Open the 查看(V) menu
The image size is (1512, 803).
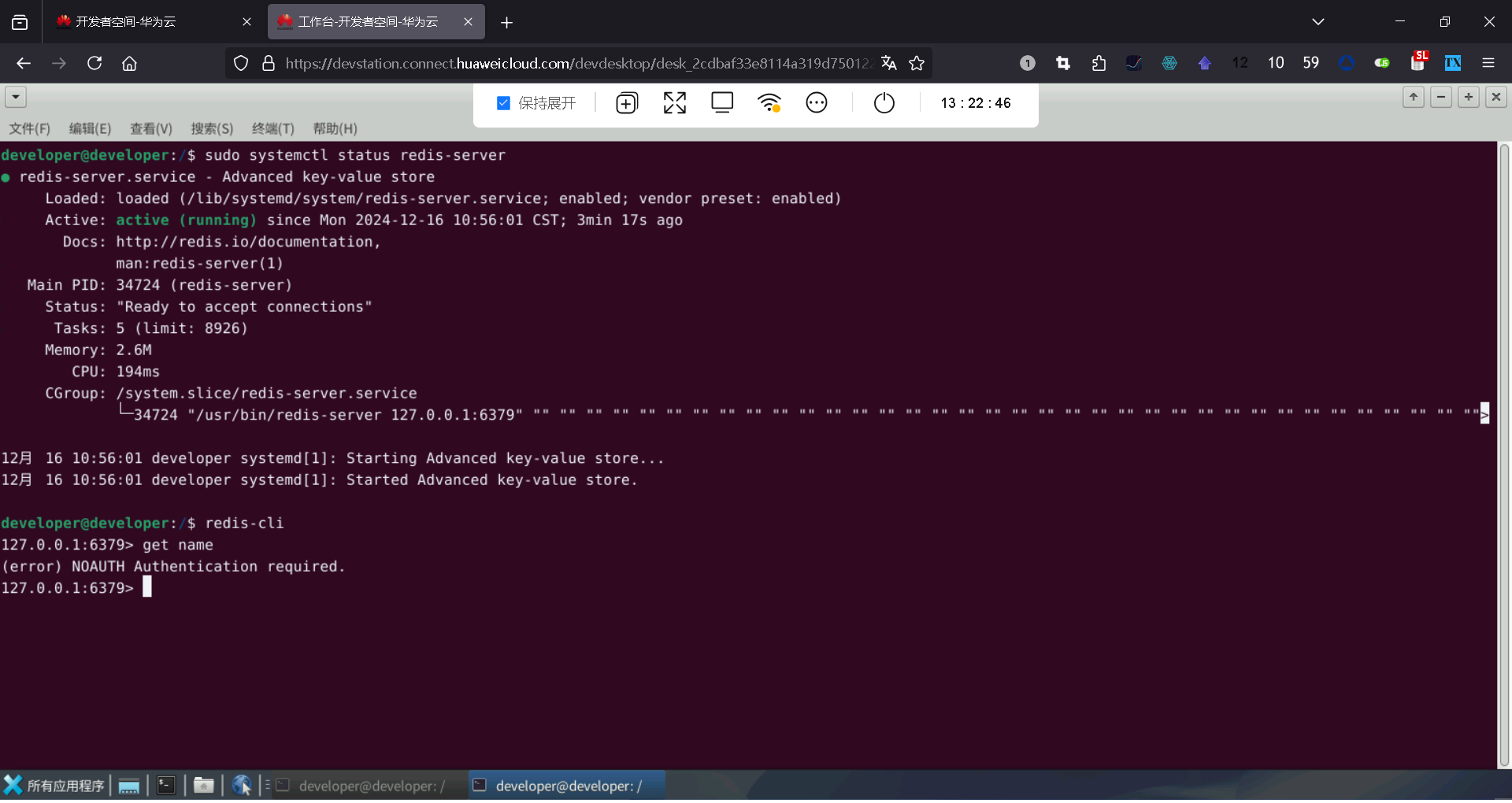tap(151, 128)
